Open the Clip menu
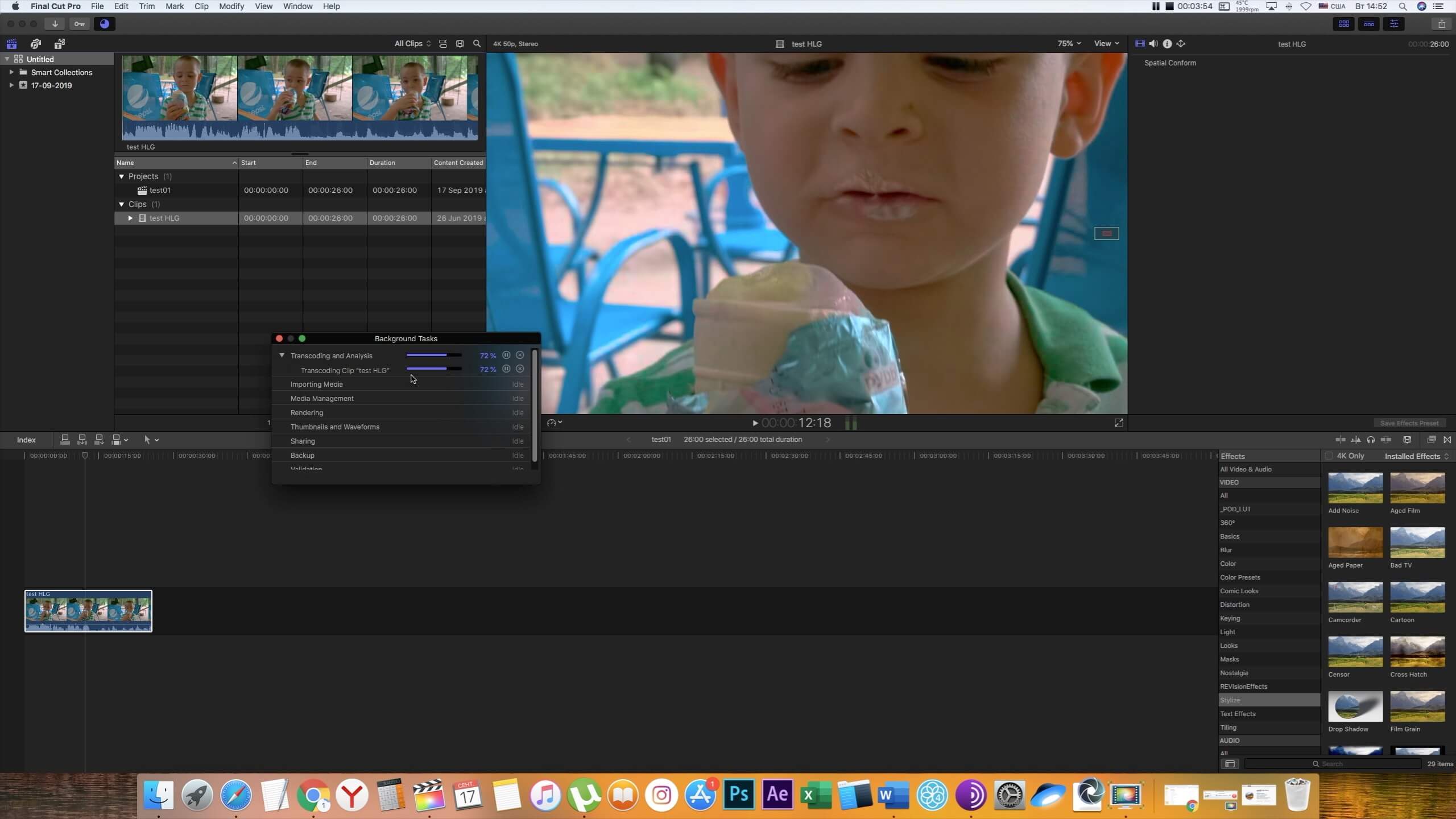Image resolution: width=1456 pixels, height=819 pixels. pyautogui.click(x=201, y=6)
